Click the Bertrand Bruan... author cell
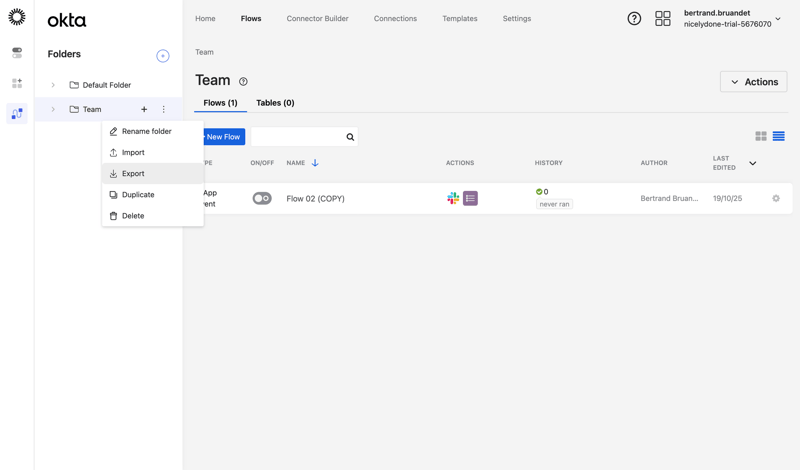Image resolution: width=800 pixels, height=470 pixels. point(669,198)
